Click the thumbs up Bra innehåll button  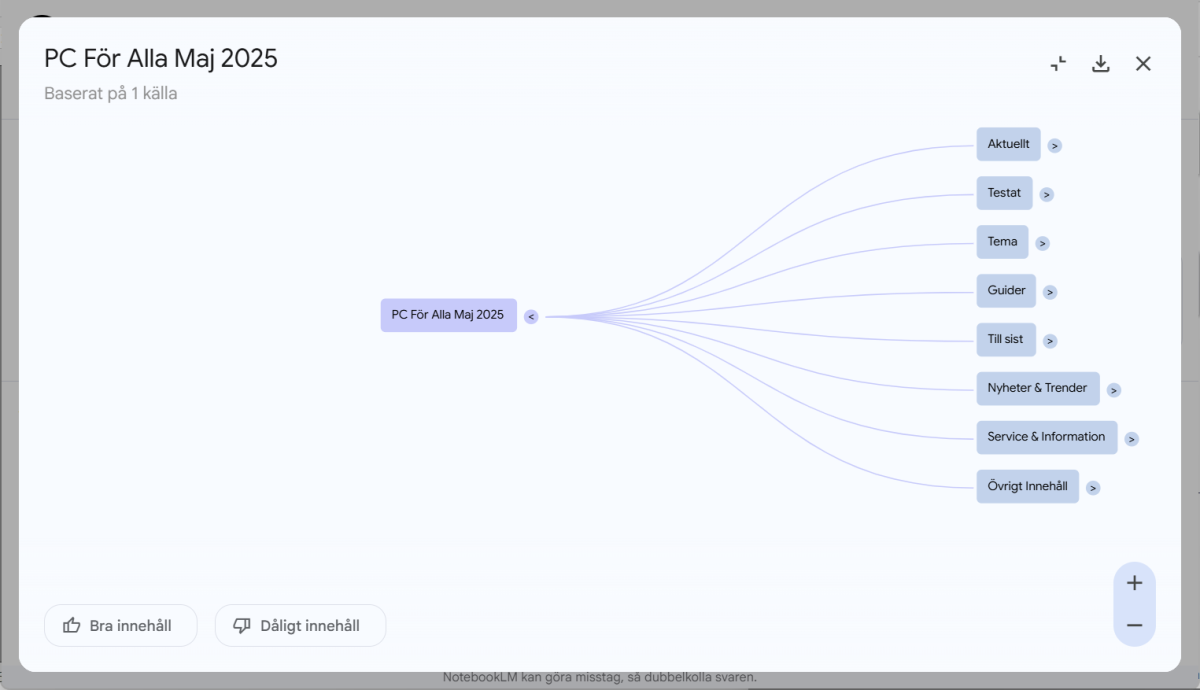click(120, 626)
